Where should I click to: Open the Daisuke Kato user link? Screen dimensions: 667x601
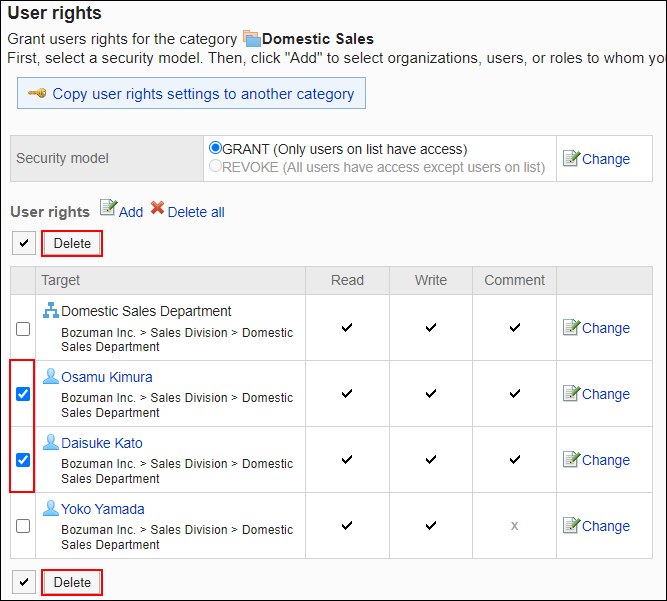pyautogui.click(x=102, y=443)
